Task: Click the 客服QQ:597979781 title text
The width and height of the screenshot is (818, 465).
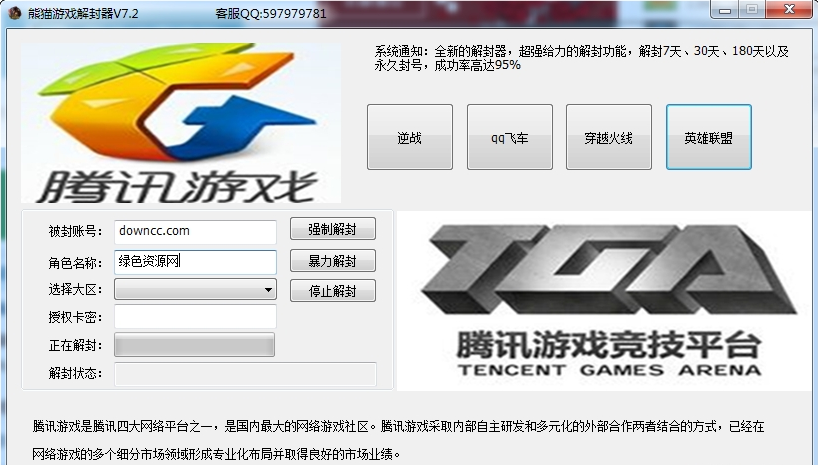Action: pos(271,13)
